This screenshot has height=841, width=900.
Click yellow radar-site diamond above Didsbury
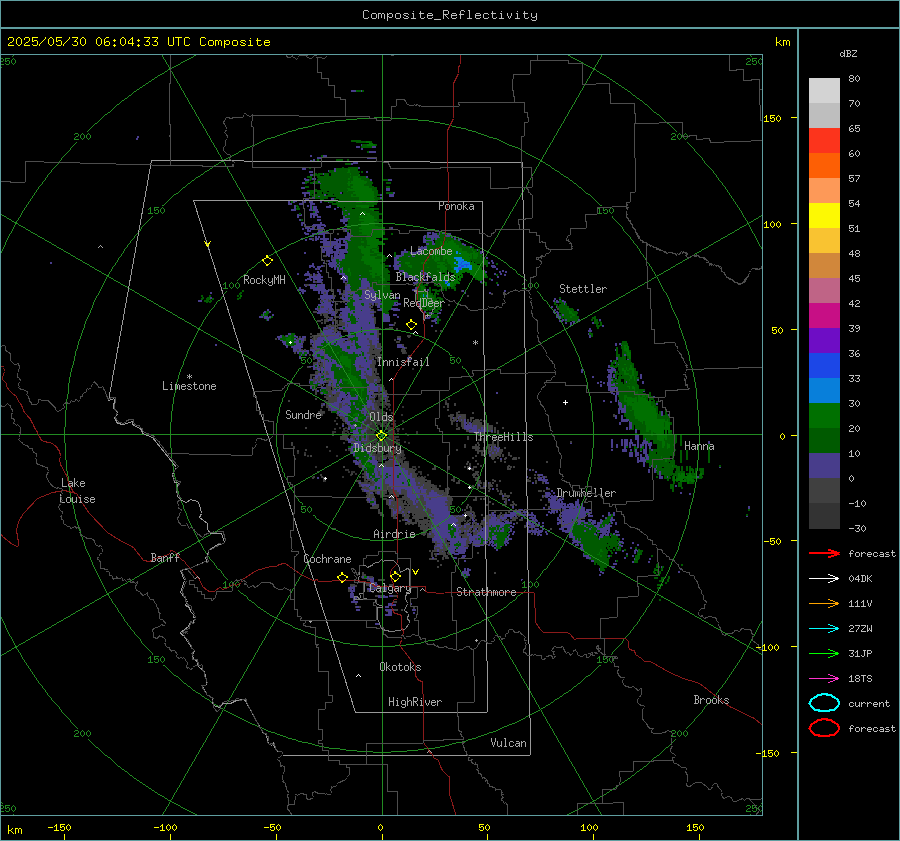[381, 436]
